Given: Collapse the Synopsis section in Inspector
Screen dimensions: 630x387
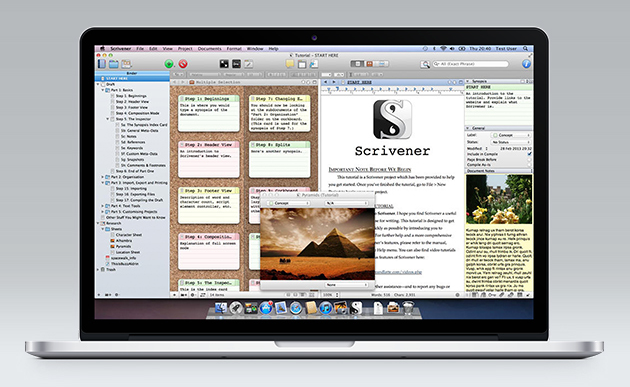Looking at the screenshot, I should (468, 81).
